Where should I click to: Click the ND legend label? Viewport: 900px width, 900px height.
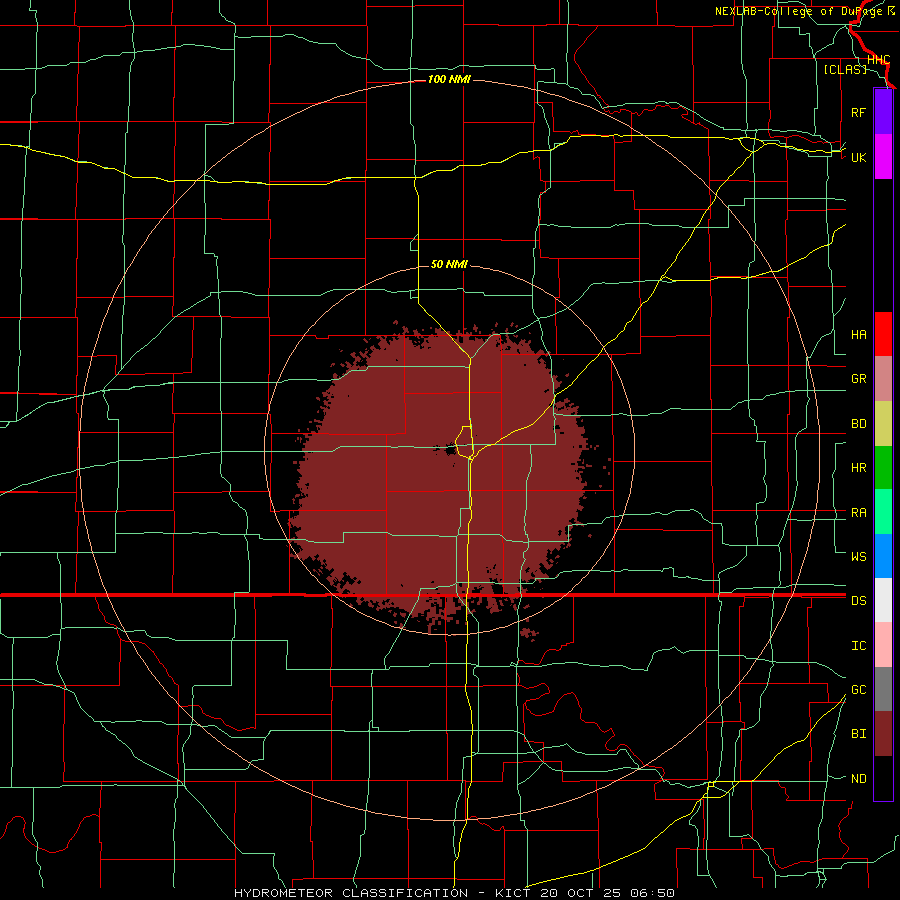[x=858, y=779]
